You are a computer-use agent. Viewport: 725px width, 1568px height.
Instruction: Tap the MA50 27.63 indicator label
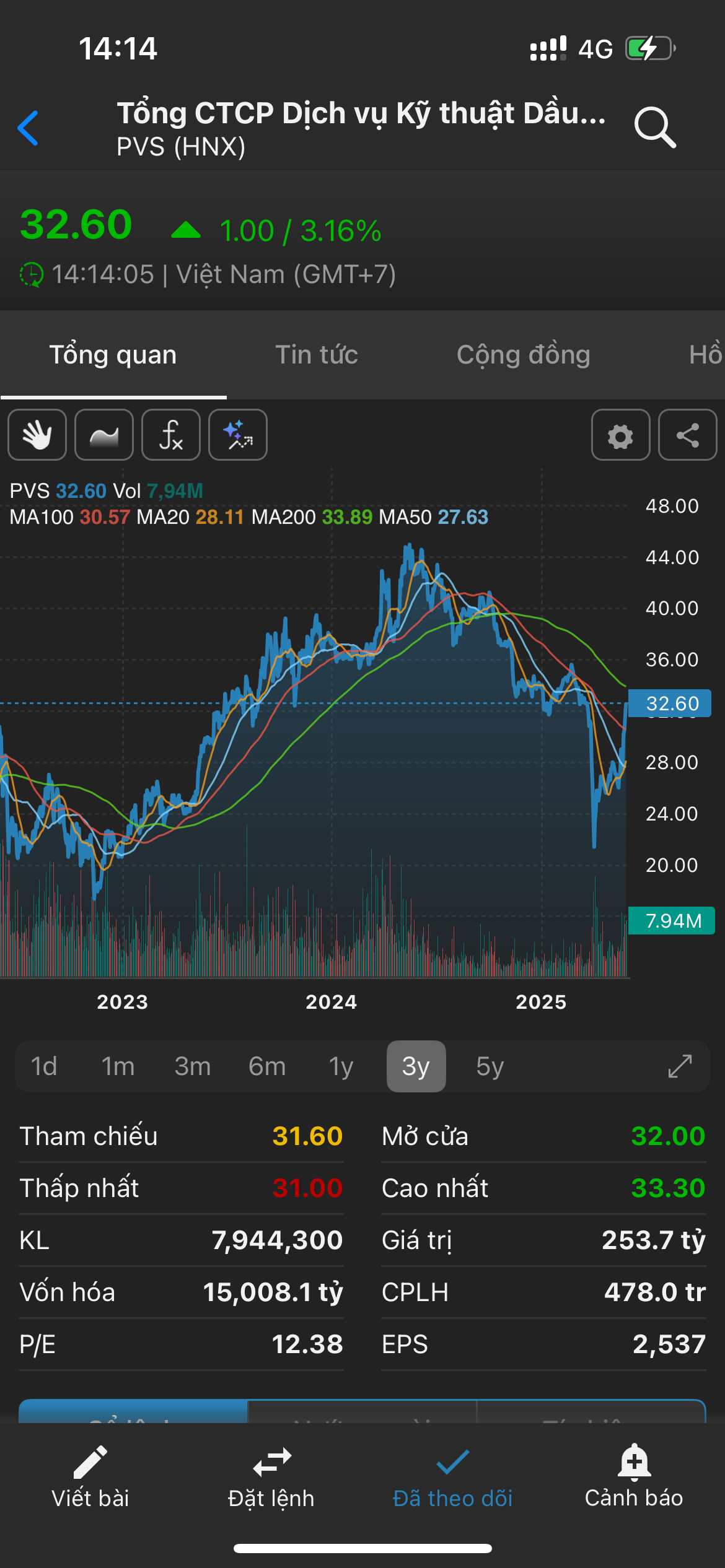[434, 517]
